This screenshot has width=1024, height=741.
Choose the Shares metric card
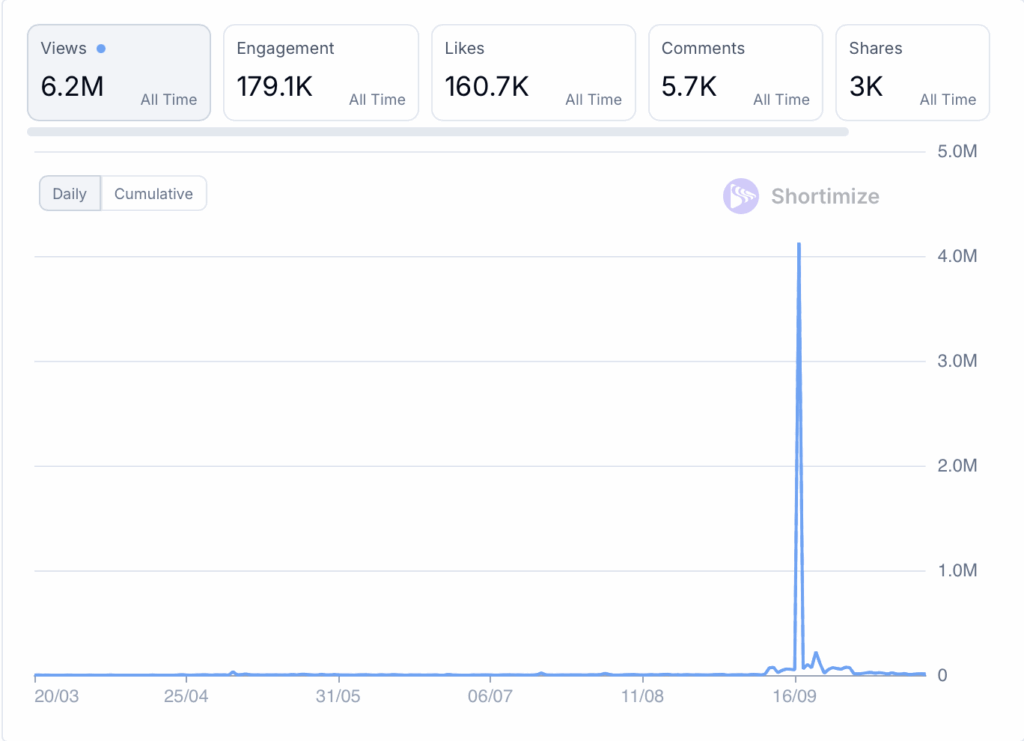(912, 73)
